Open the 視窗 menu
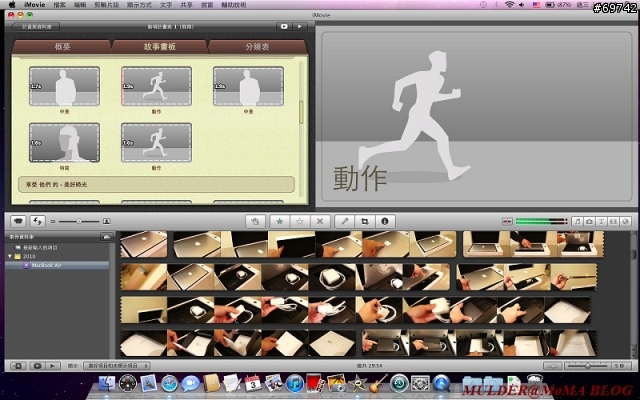 207,5
